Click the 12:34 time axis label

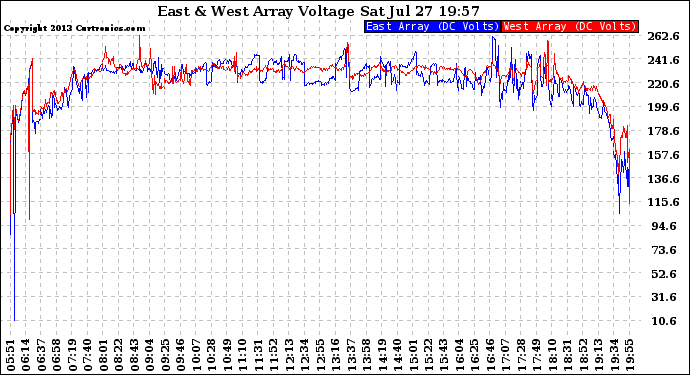tap(305, 355)
